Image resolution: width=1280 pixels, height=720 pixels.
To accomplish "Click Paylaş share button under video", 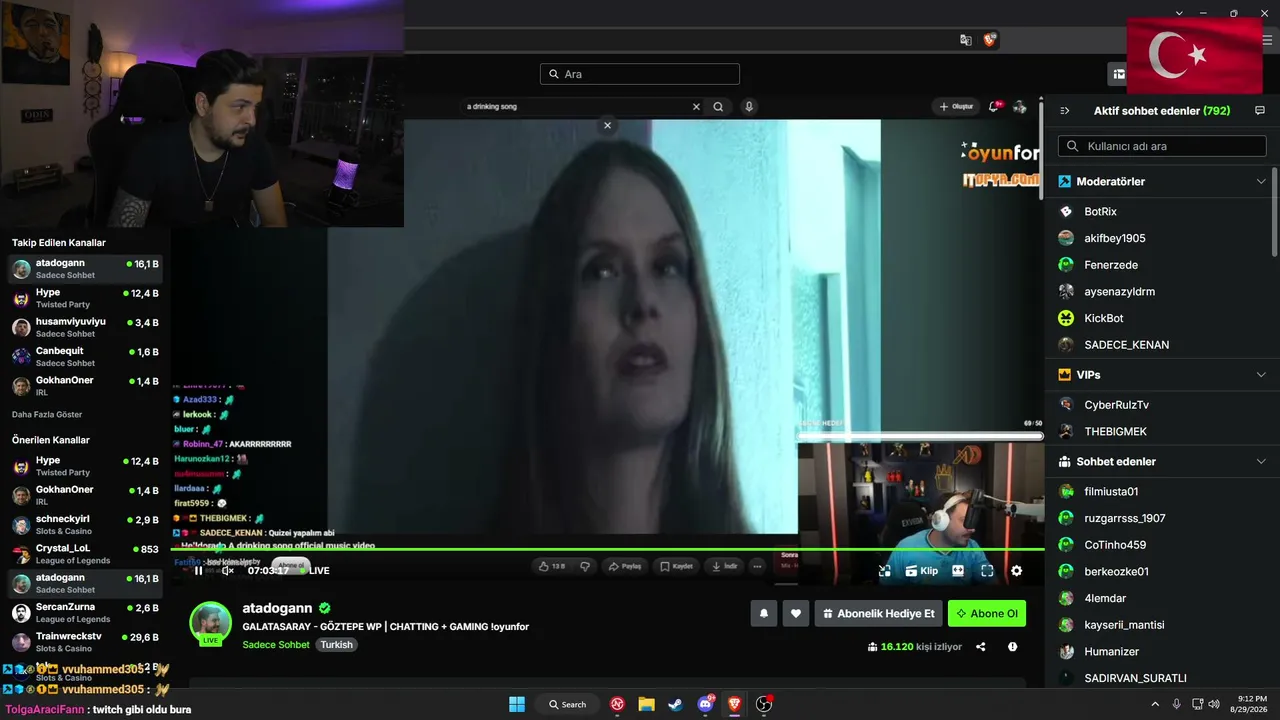I will tap(625, 566).
